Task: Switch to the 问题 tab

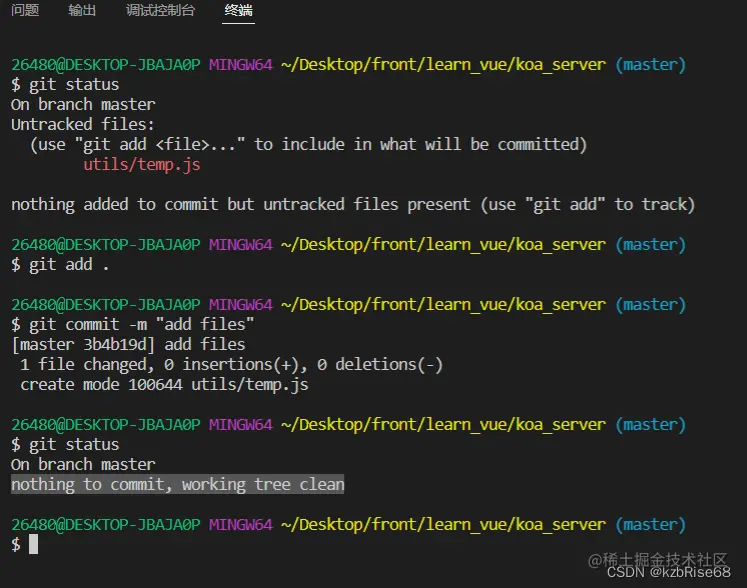Action: [25, 10]
